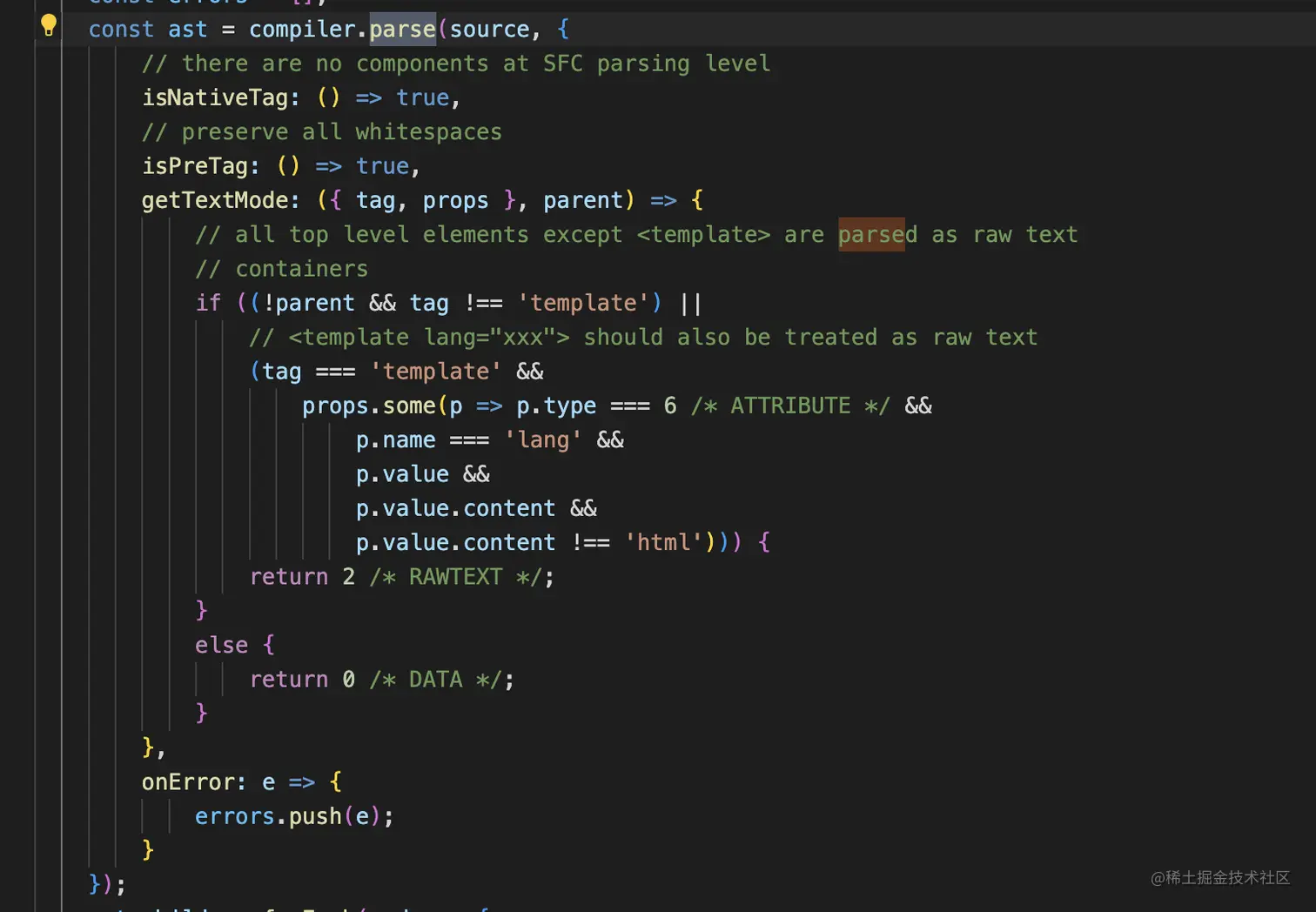
Task: Click the comment 'preserve all whitespaces'
Action: point(322,132)
